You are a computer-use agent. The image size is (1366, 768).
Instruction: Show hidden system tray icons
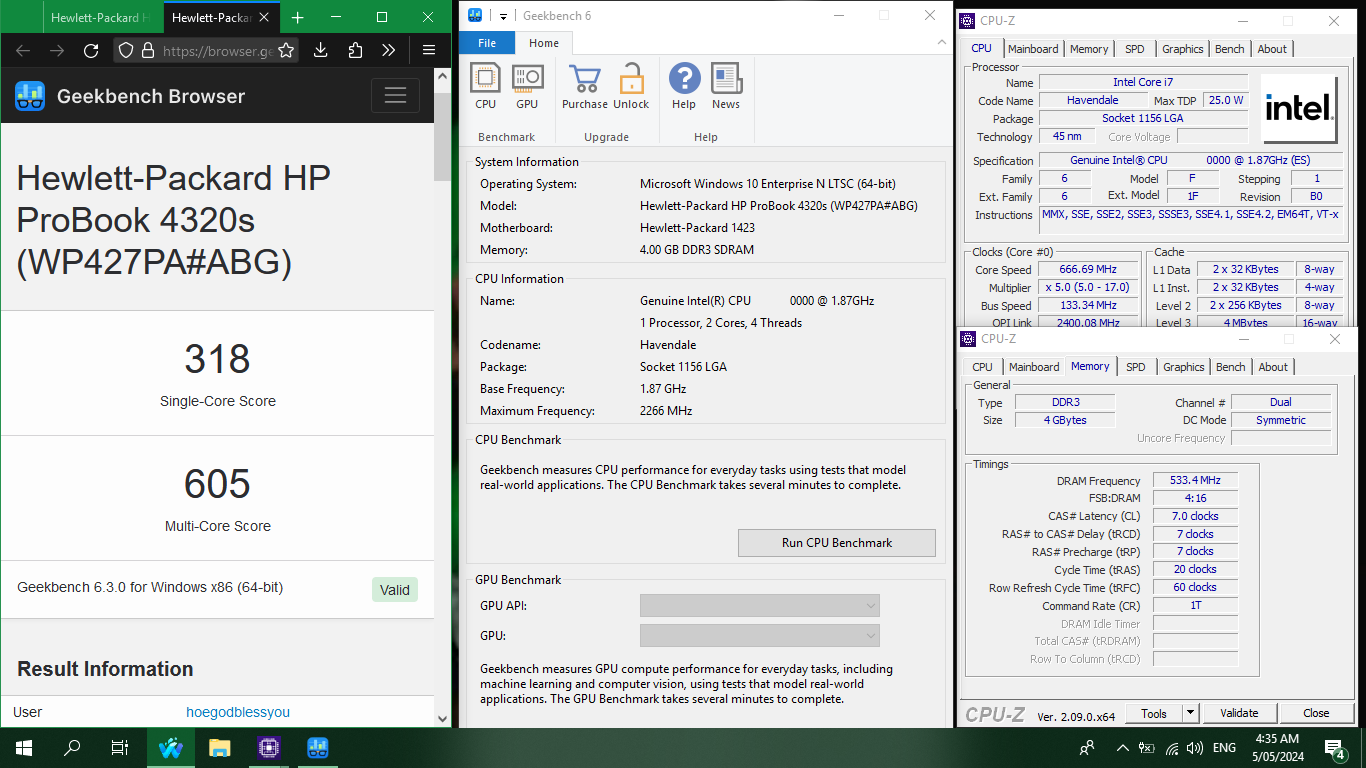click(1122, 747)
